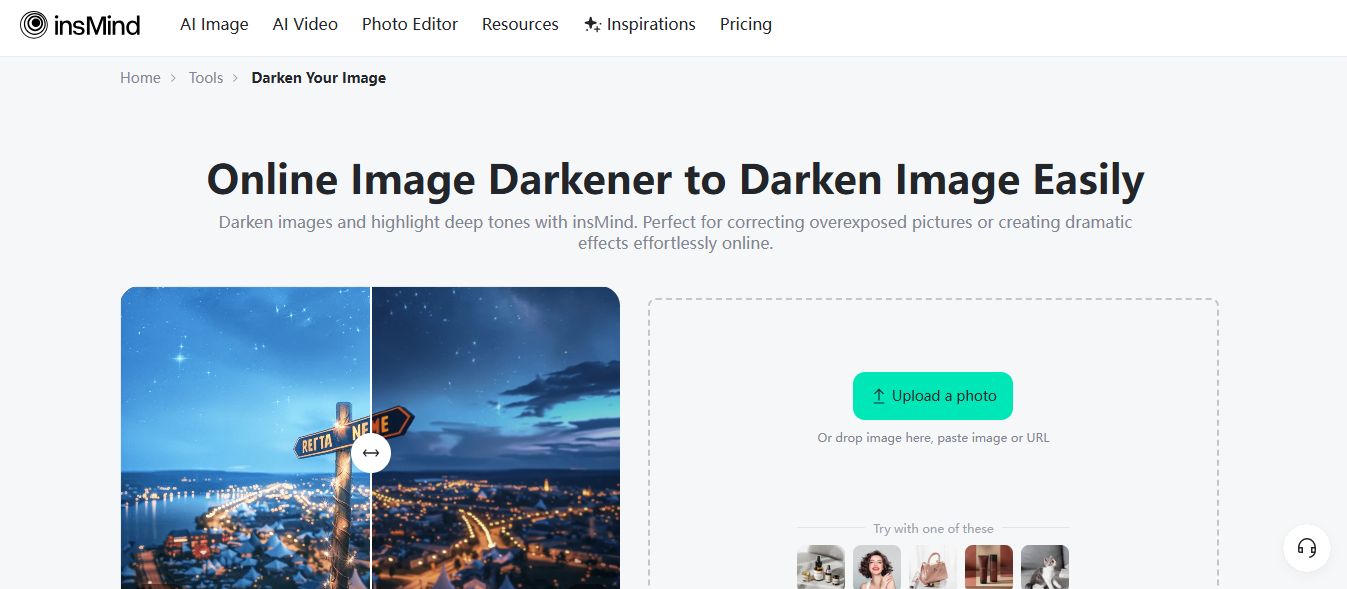Viewport: 1347px width, 589px height.
Task: Try the smiling woman sample photo
Action: [877, 567]
